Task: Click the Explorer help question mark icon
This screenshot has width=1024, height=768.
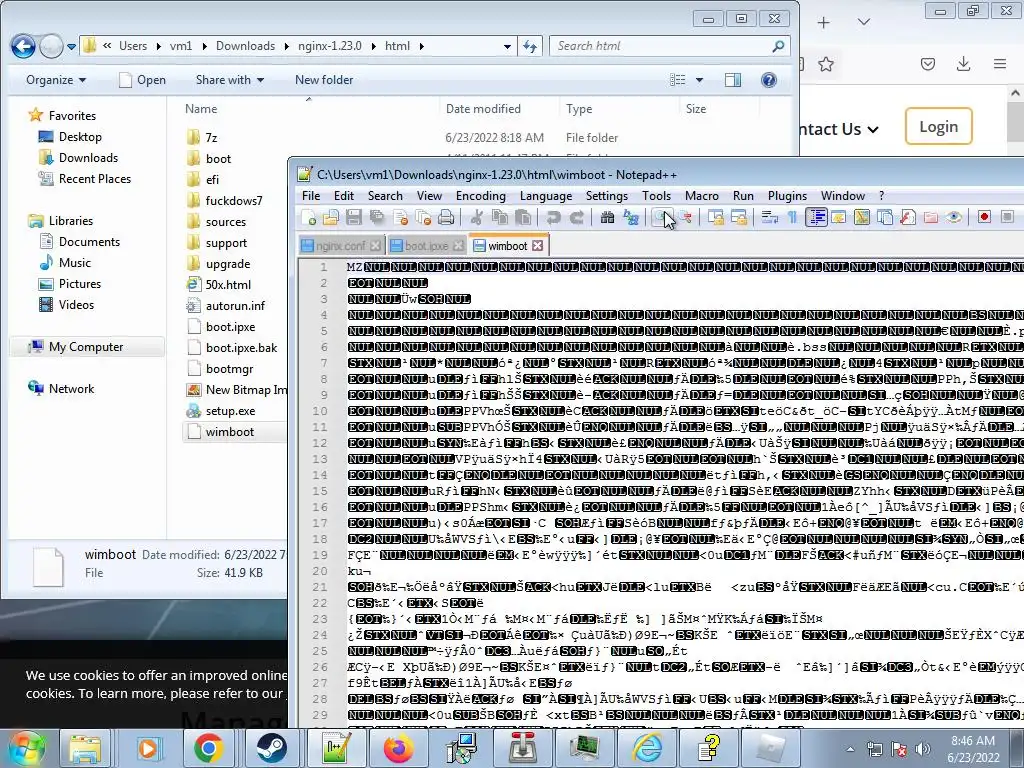Action: point(769,80)
